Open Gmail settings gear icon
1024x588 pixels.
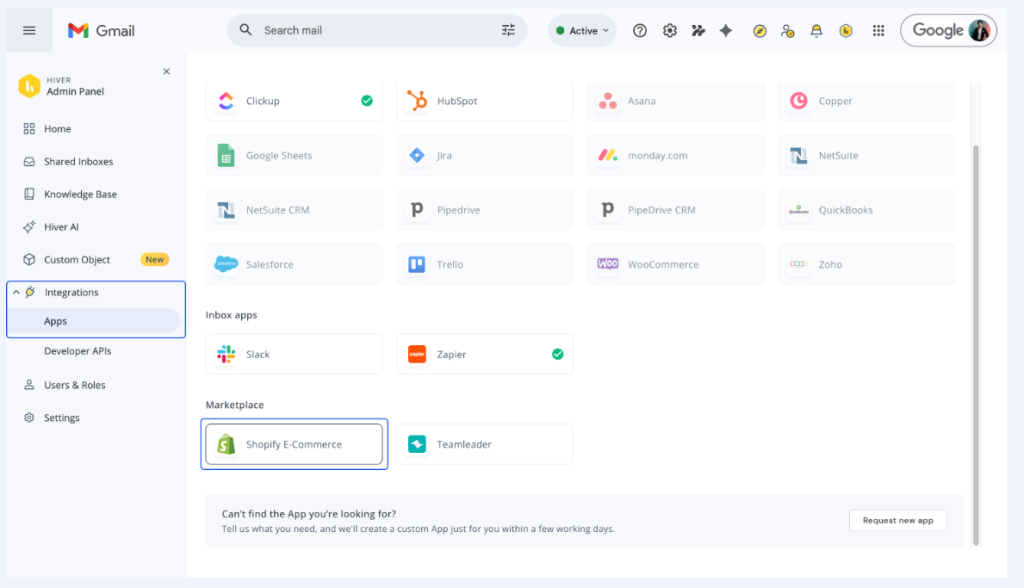669,31
